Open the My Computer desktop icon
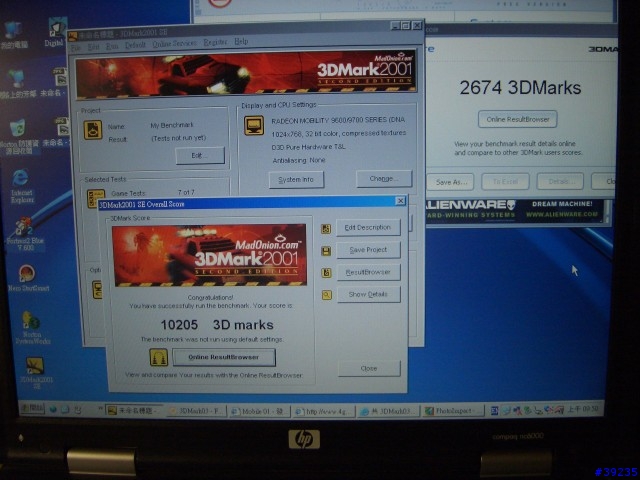Viewport: 640px width, 480px height. click(x=13, y=34)
